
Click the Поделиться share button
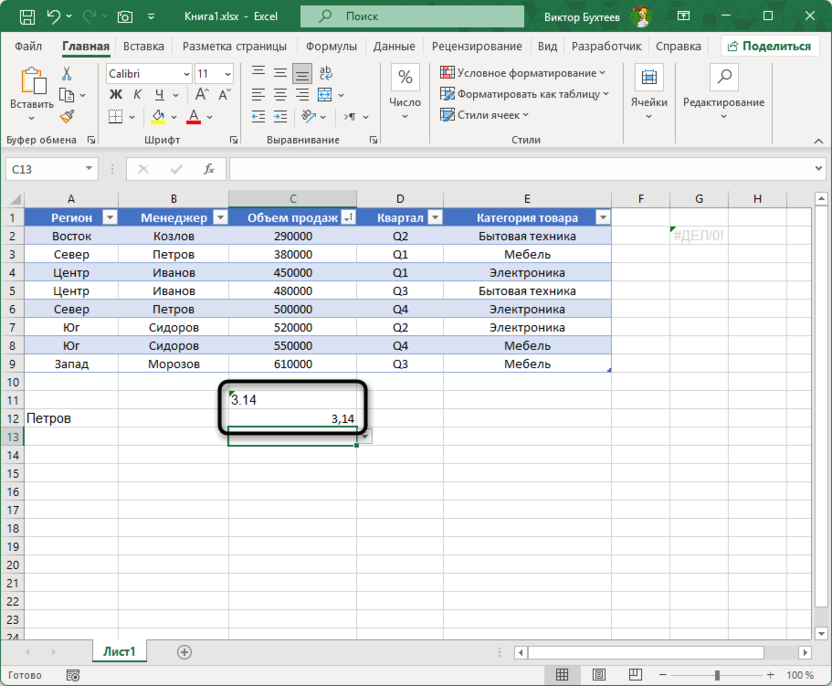pyautogui.click(x=768, y=46)
